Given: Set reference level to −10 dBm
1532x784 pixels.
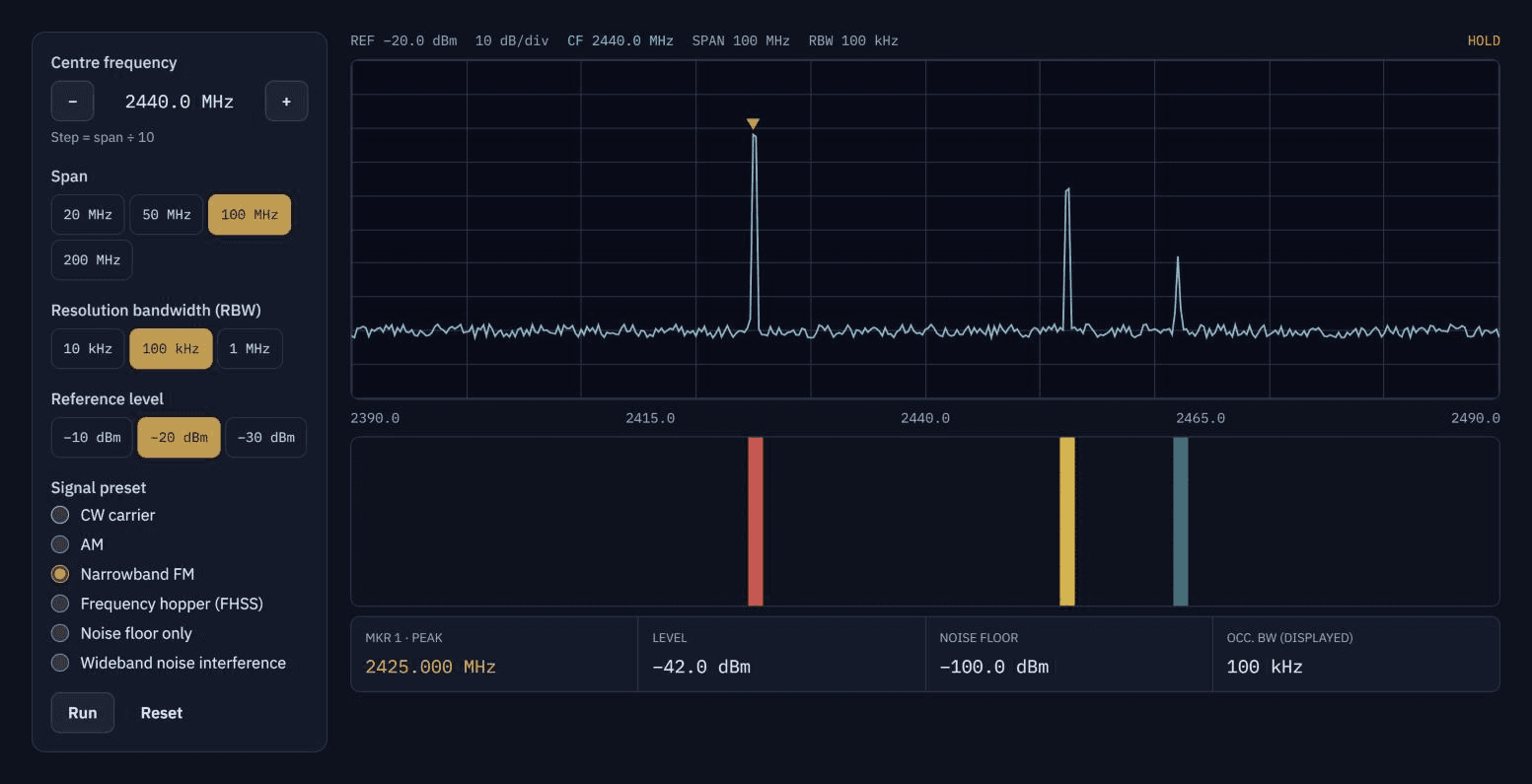Looking at the screenshot, I should coord(92,437).
